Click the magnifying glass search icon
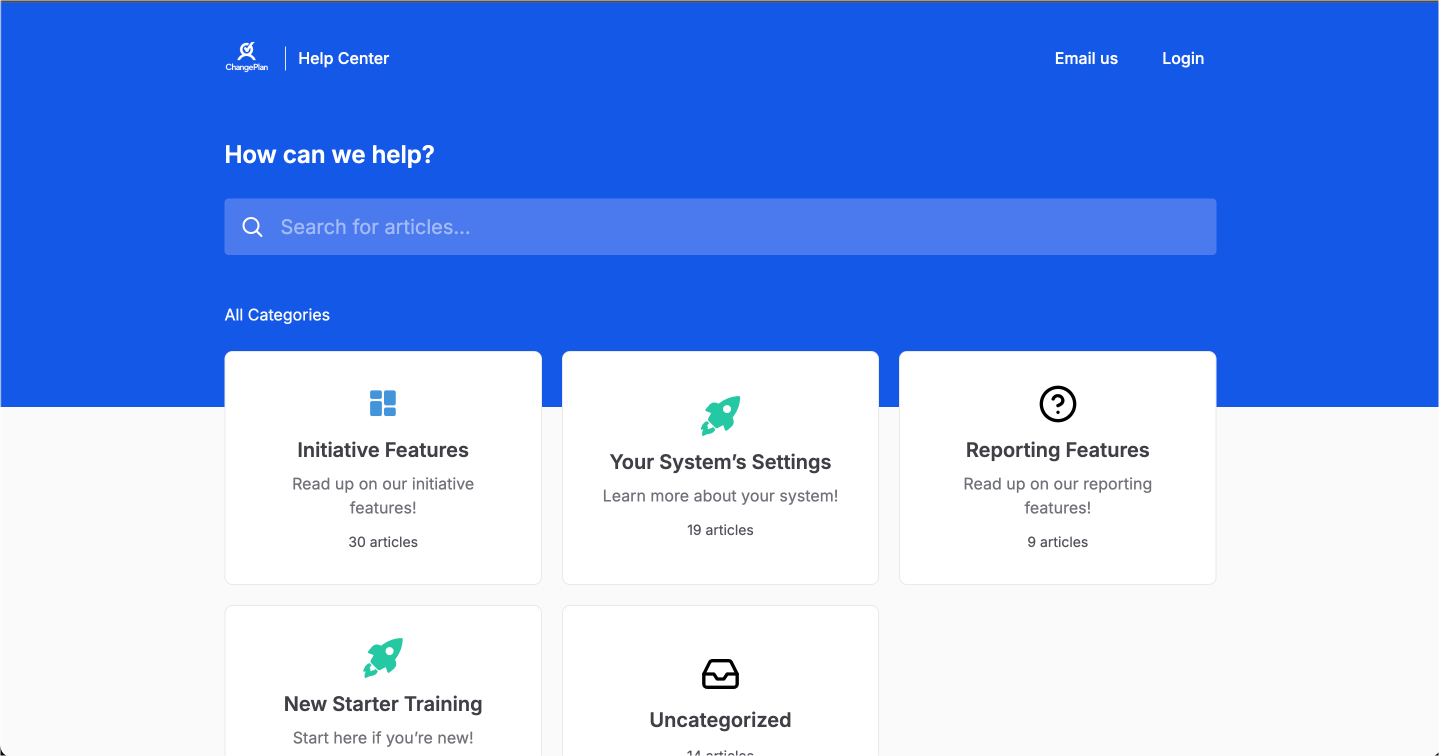The image size is (1439, 756). click(x=252, y=226)
